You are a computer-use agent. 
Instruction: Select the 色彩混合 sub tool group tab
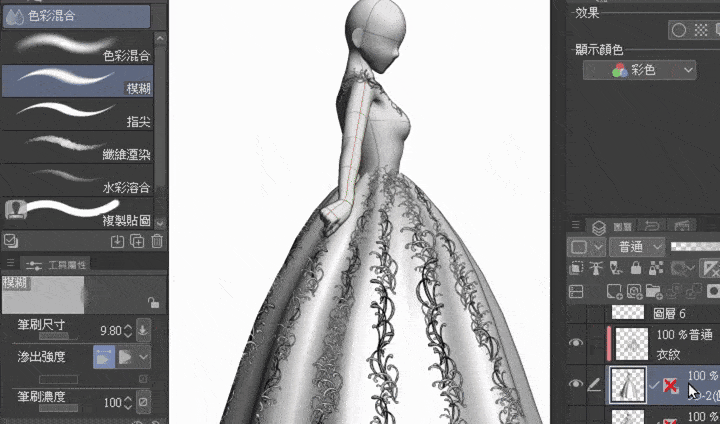pyautogui.click(x=77, y=16)
